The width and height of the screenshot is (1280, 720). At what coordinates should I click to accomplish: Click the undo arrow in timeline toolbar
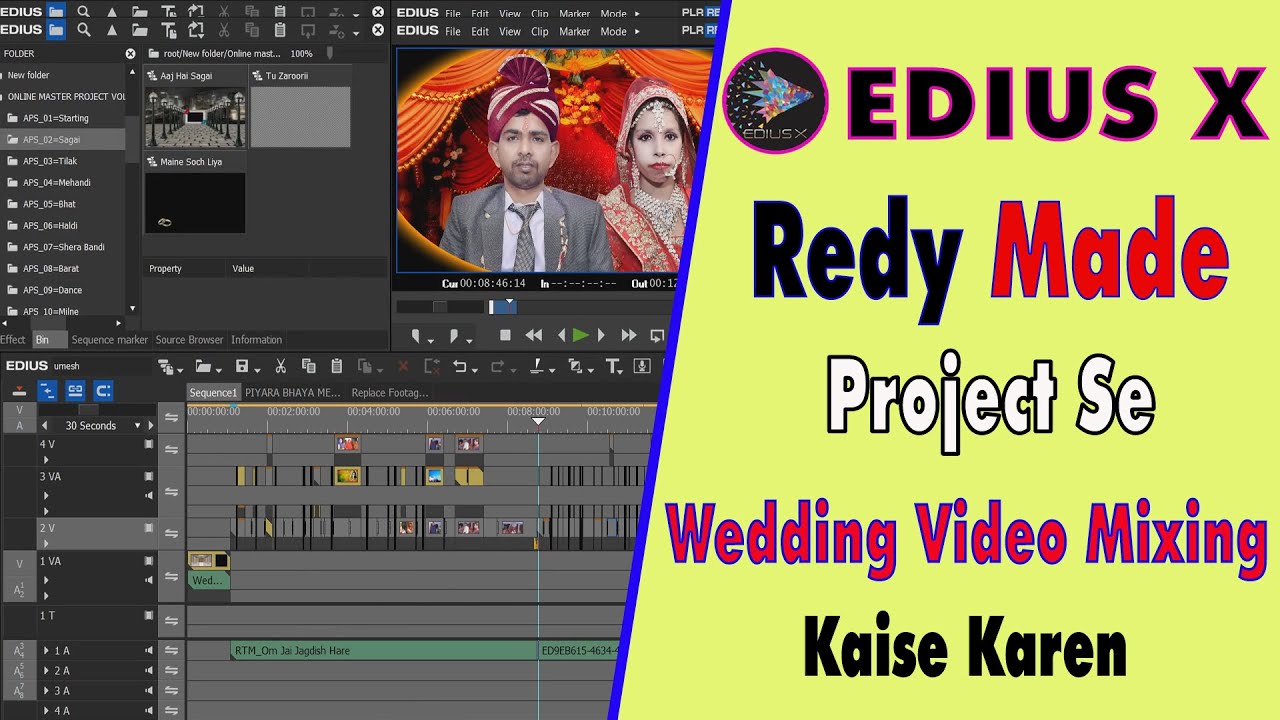tap(459, 366)
